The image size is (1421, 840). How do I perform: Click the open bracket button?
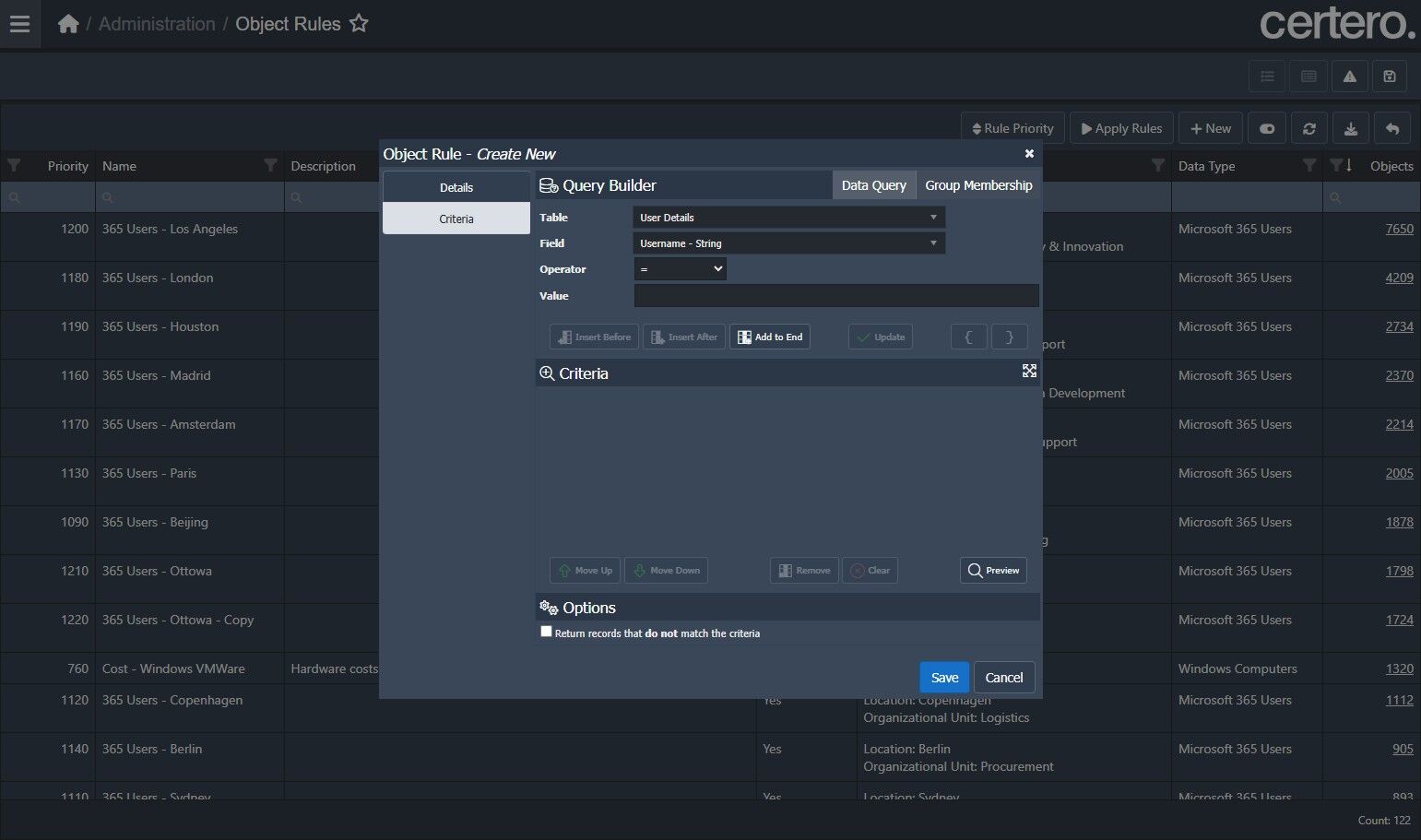coord(968,337)
